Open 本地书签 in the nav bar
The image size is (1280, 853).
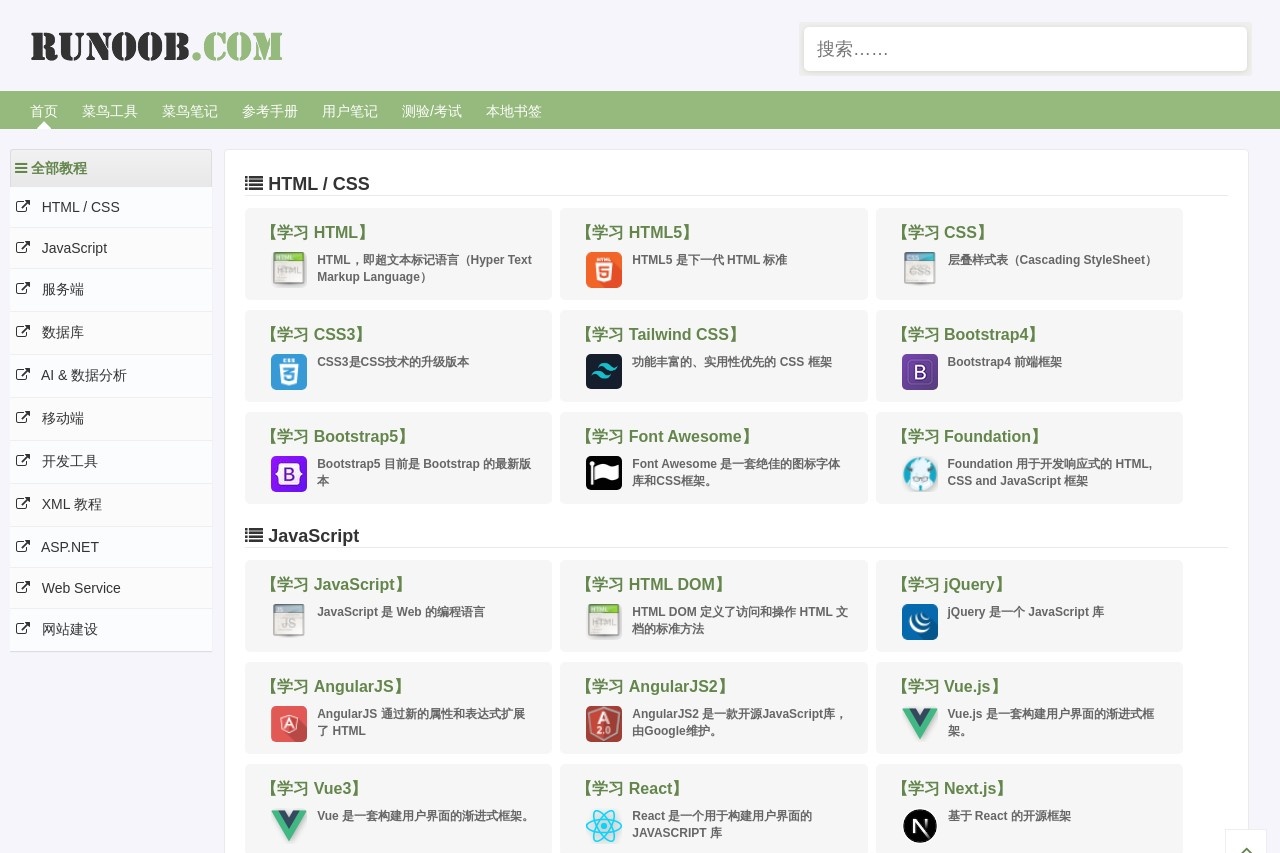(x=514, y=111)
